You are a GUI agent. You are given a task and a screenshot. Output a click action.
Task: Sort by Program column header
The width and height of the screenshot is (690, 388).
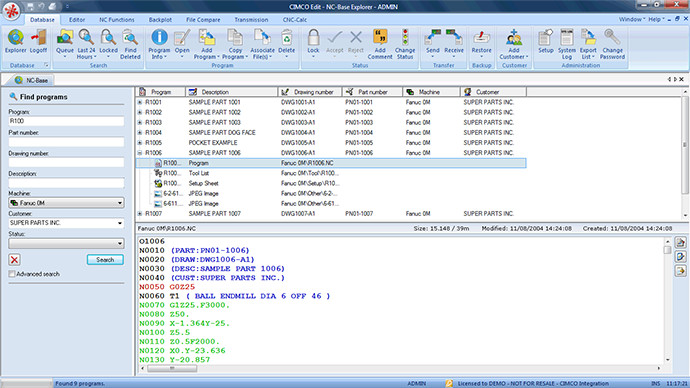(161, 92)
